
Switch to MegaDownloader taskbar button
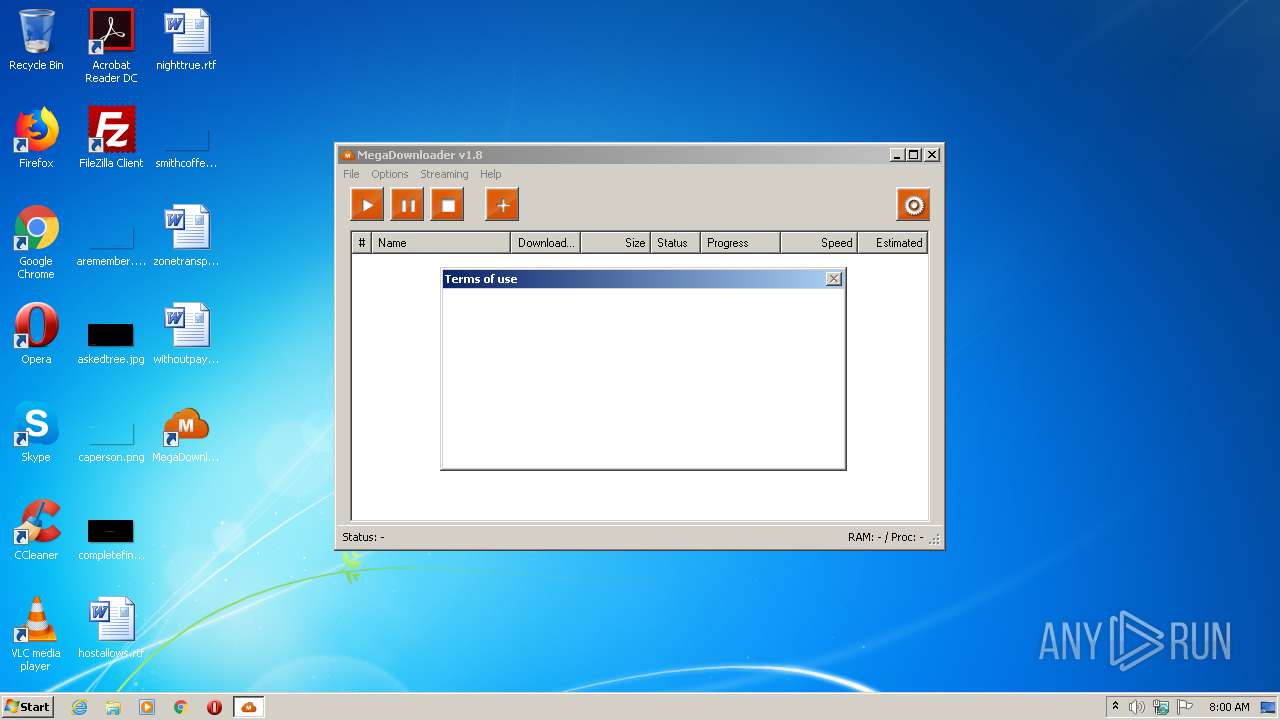(248, 707)
